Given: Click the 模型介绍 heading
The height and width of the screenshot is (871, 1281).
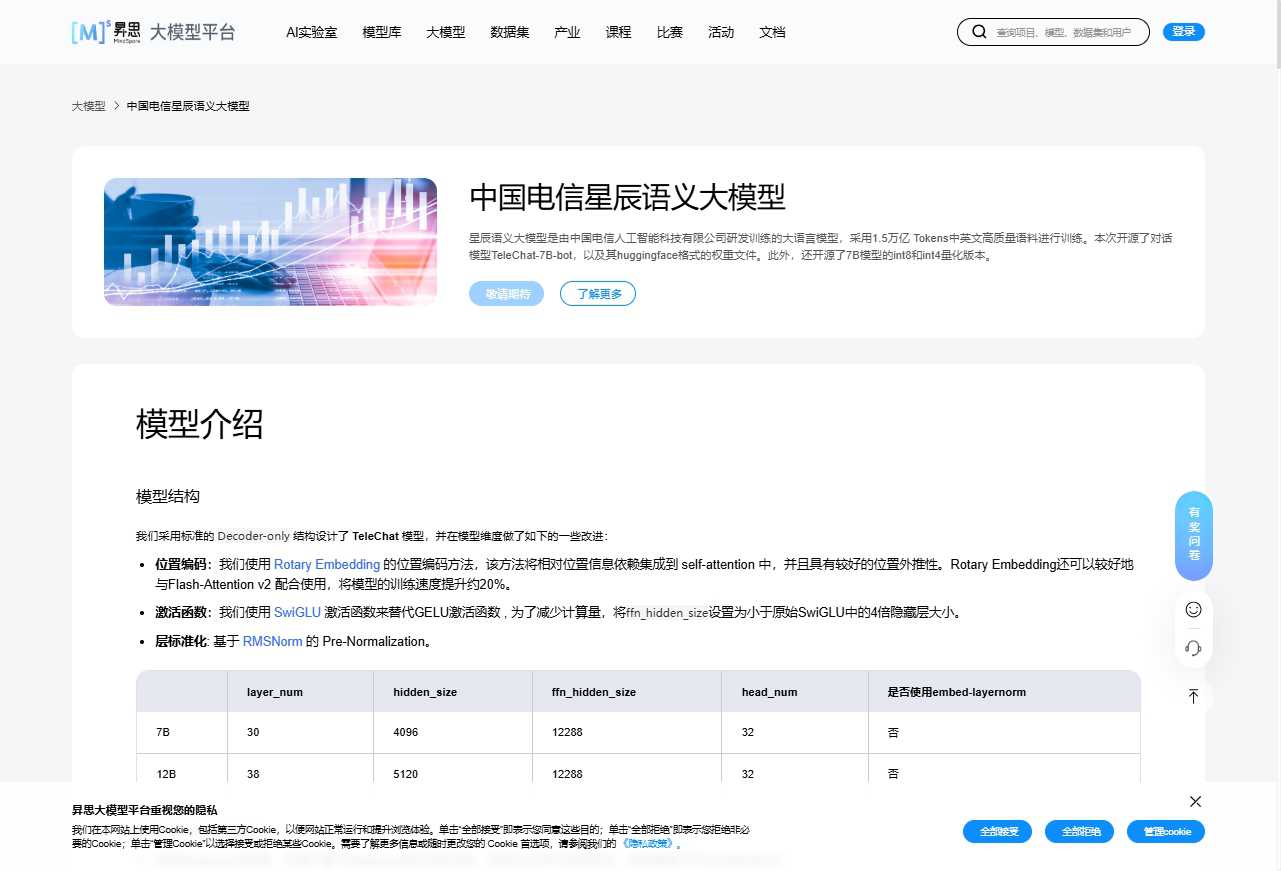Looking at the screenshot, I should click(200, 424).
